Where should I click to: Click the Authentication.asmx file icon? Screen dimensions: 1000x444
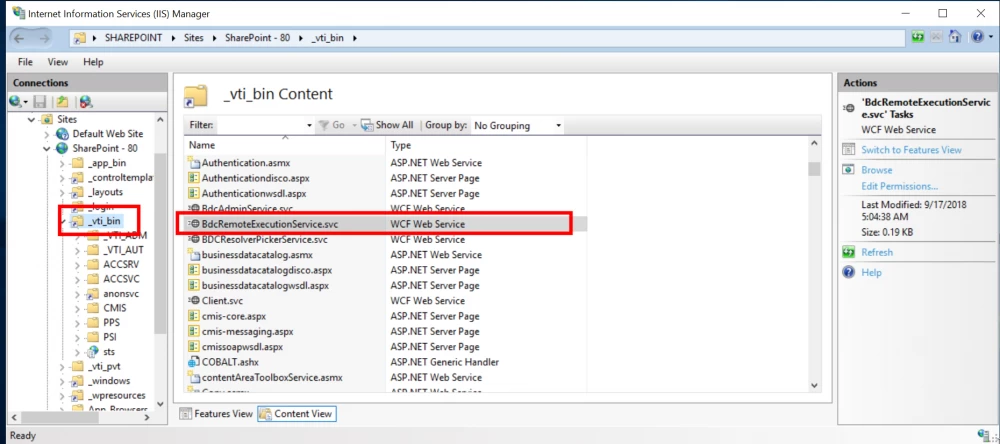(194, 163)
